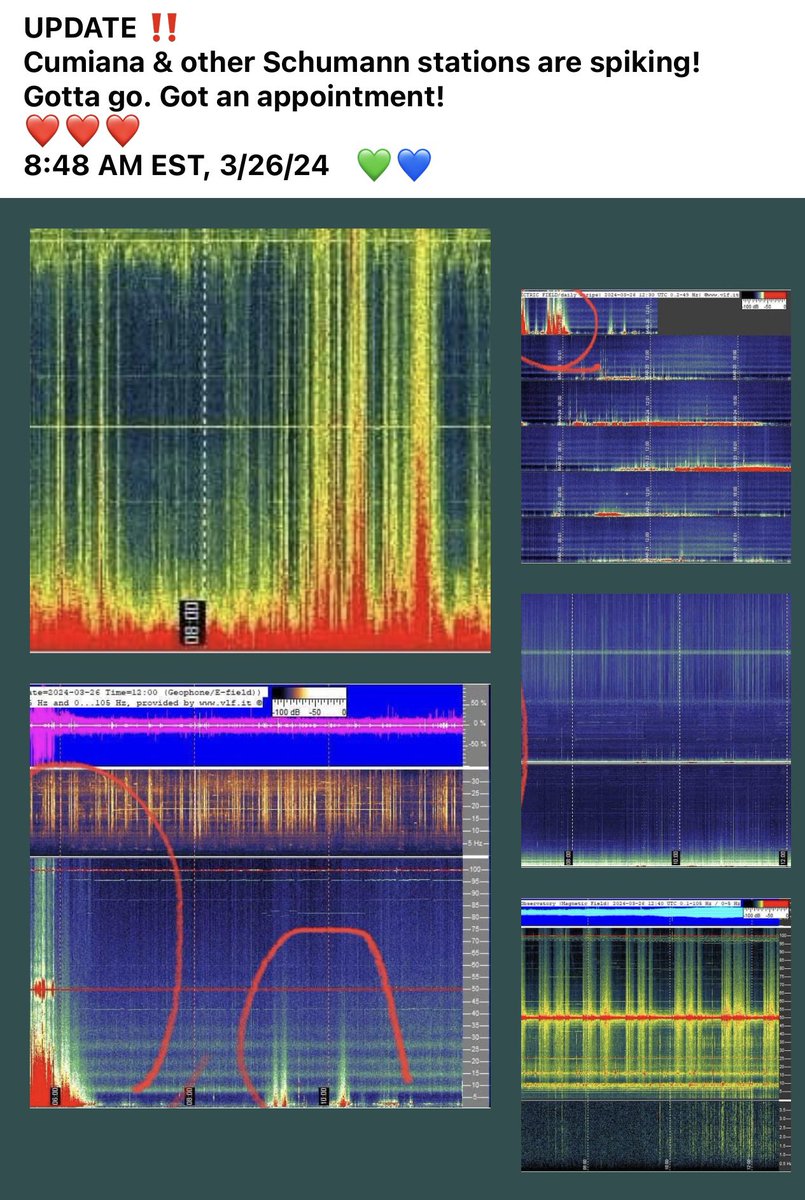
Task: Click the red double exclamation mark emoji
Action: coord(163,25)
